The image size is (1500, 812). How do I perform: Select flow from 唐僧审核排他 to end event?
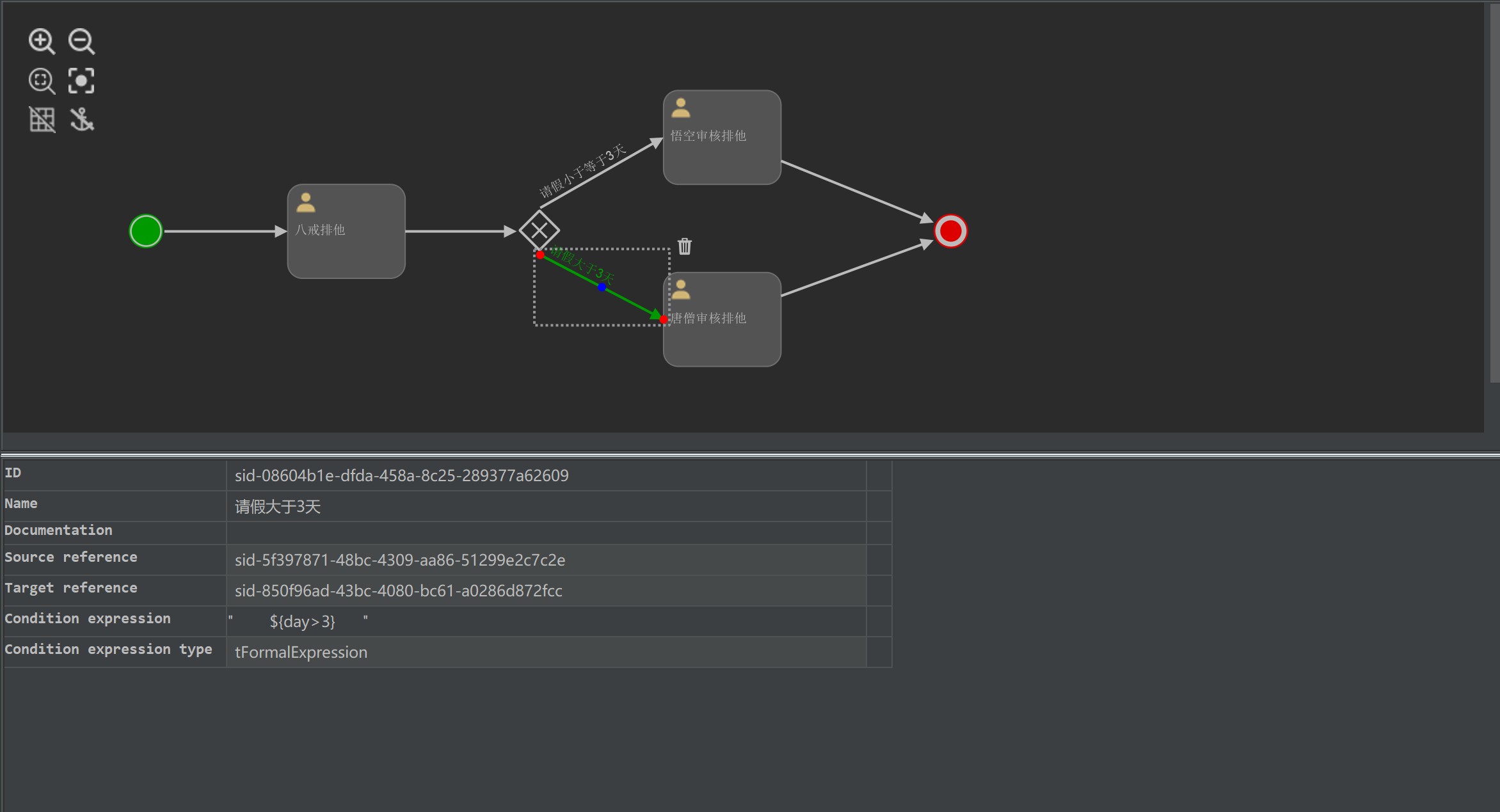tap(858, 267)
